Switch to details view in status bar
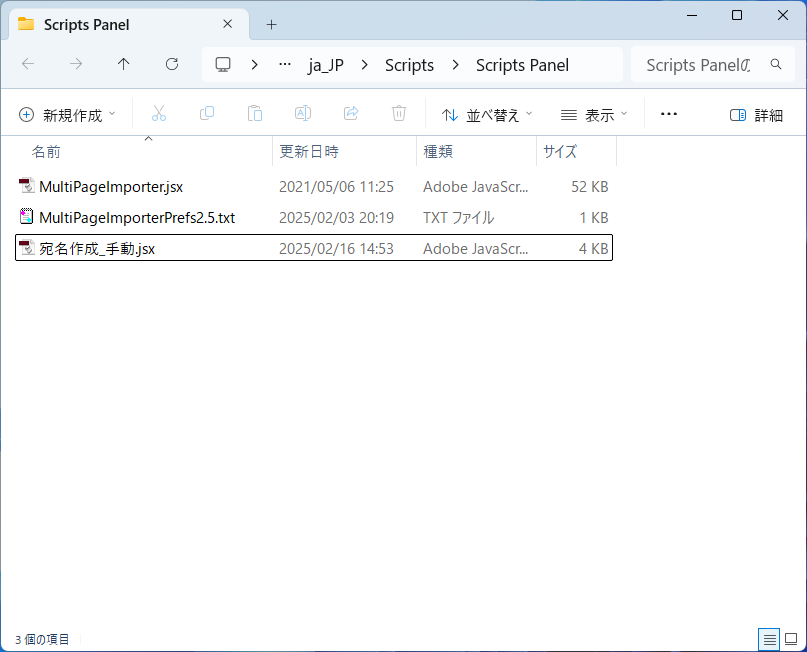807x652 pixels. (769, 639)
